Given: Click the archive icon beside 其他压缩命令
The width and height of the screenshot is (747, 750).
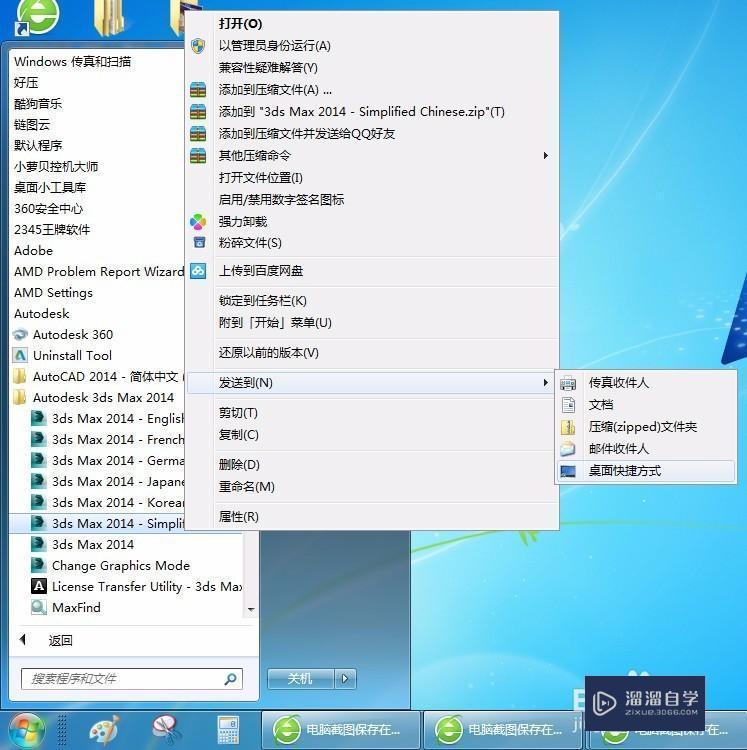Looking at the screenshot, I should pyautogui.click(x=198, y=155).
